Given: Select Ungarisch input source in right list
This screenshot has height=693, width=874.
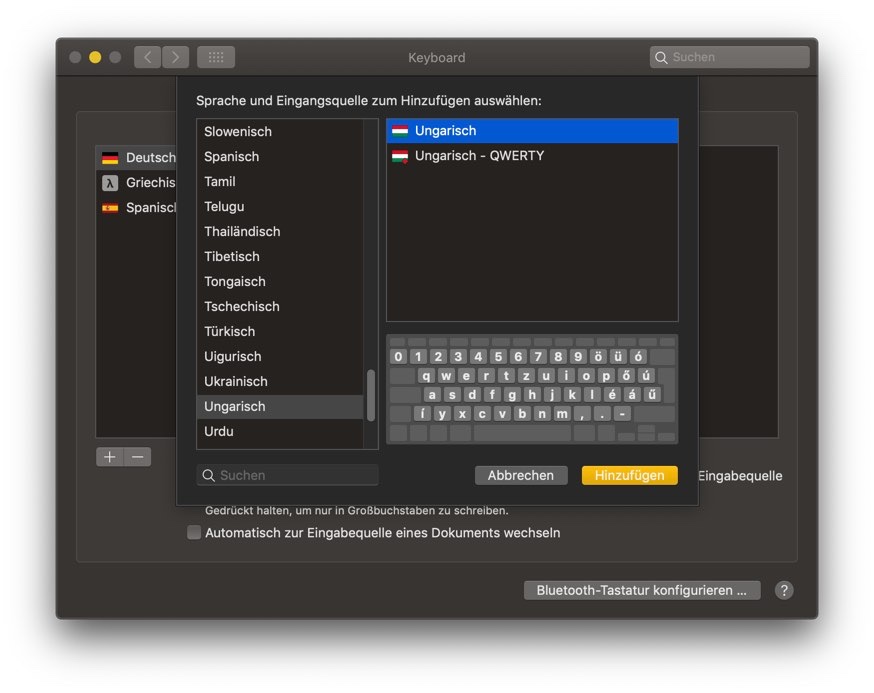Looking at the screenshot, I should click(532, 130).
